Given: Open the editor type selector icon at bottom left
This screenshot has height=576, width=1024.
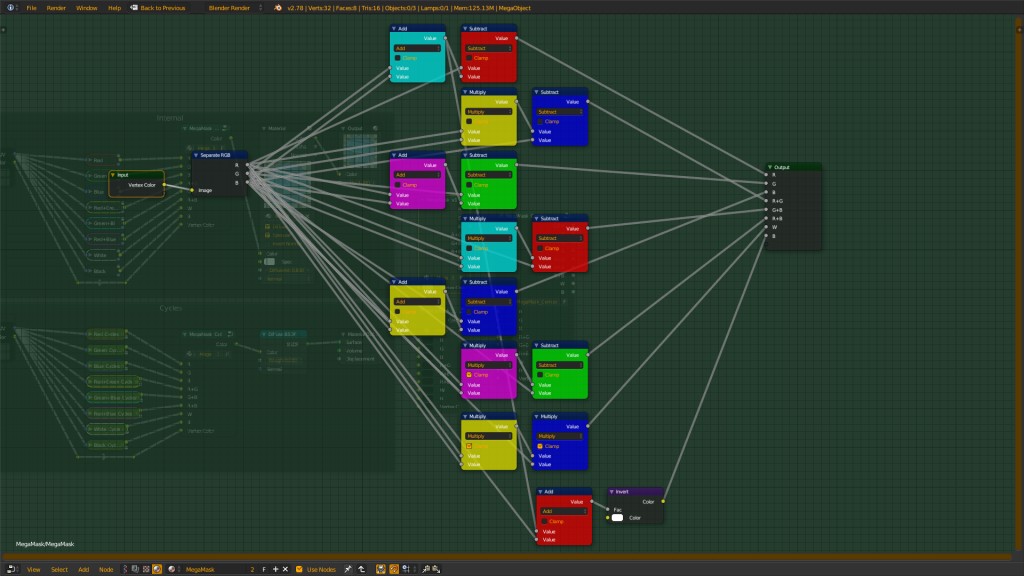Looking at the screenshot, I should [x=11, y=569].
